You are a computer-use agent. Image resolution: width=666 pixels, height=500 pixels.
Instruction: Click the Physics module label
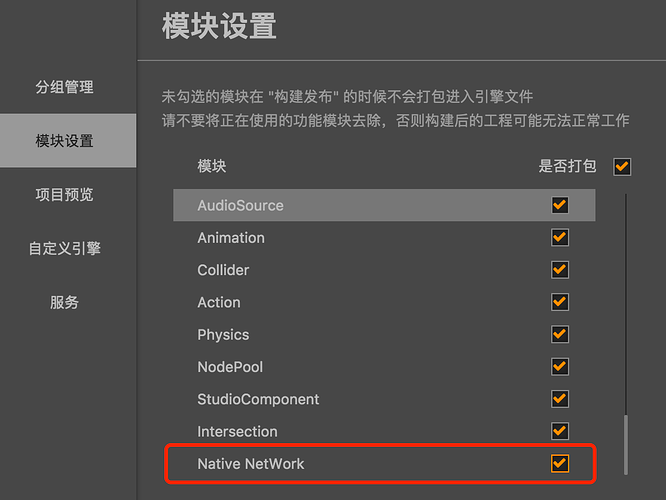click(x=223, y=335)
